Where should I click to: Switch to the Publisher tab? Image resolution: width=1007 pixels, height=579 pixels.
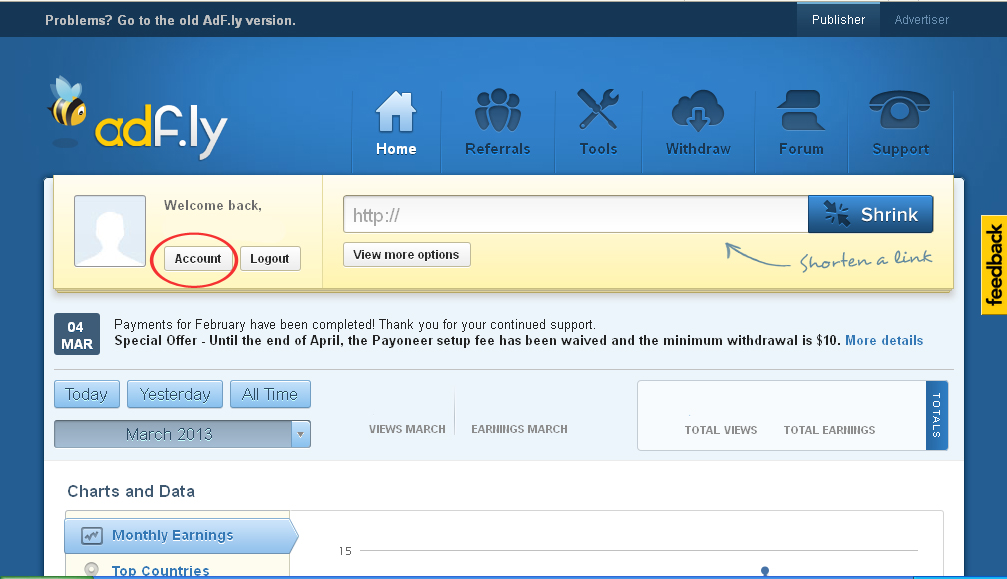[838, 20]
